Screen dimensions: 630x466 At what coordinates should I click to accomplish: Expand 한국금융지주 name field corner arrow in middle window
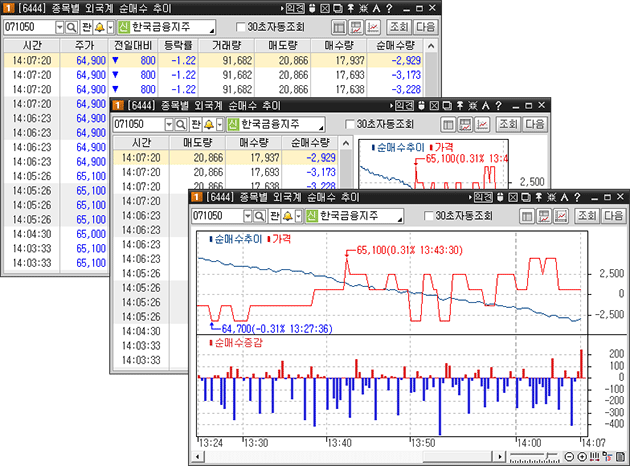[321, 128]
